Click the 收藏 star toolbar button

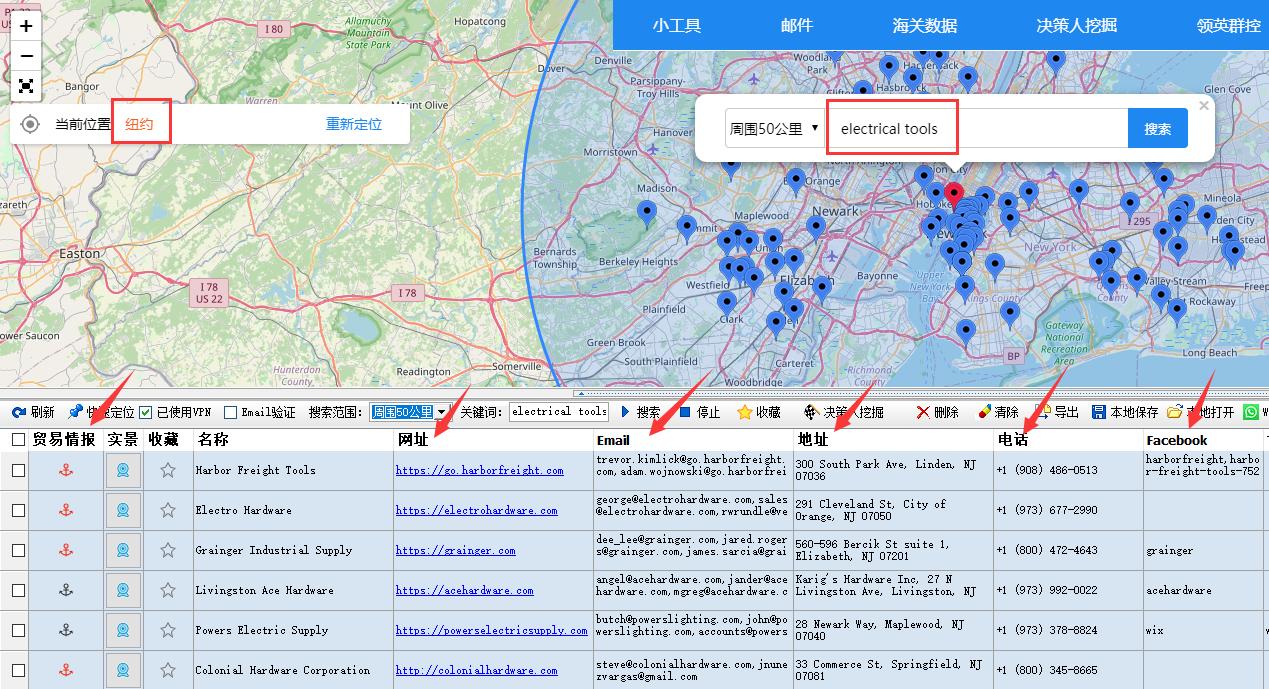(x=745, y=412)
